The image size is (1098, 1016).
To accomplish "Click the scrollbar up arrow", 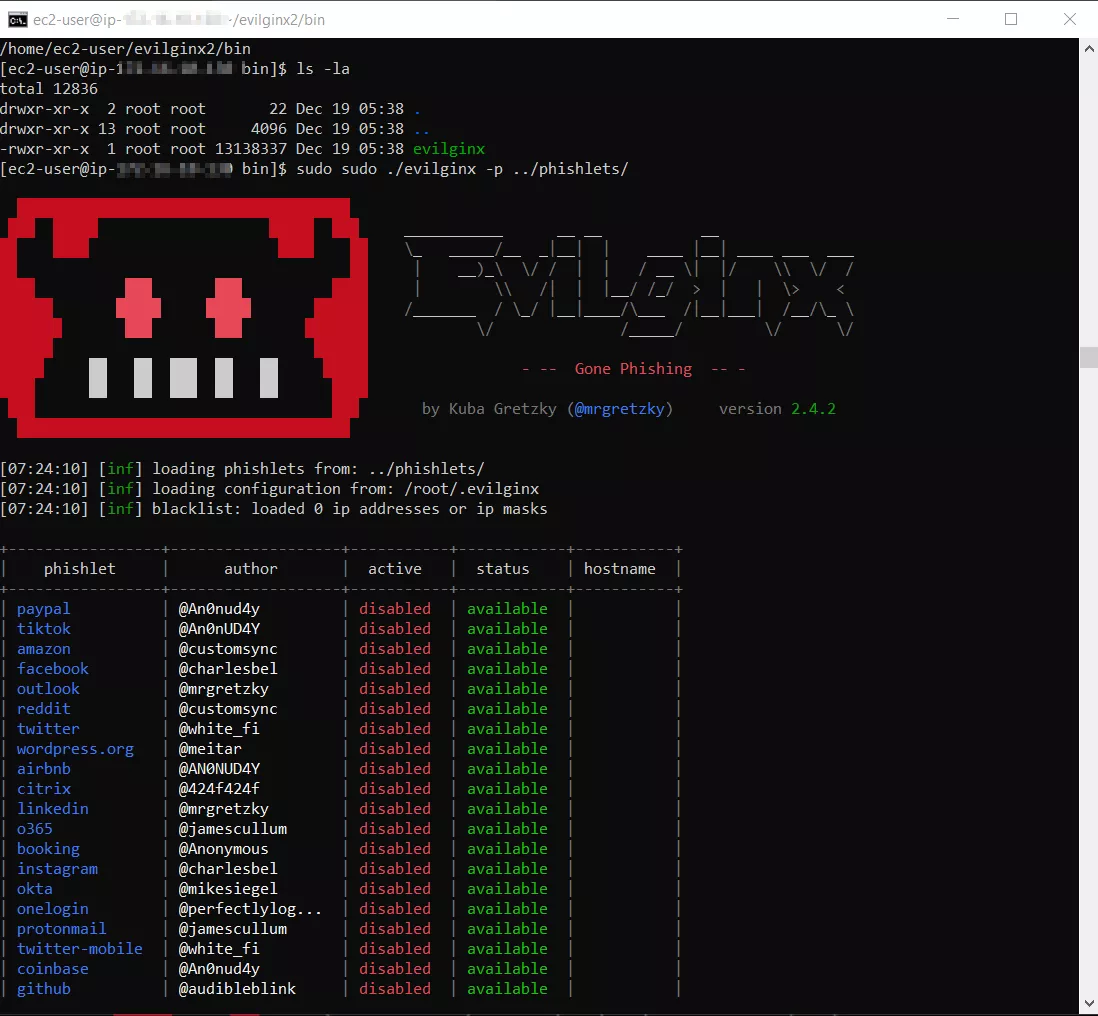I will (x=1088, y=48).
